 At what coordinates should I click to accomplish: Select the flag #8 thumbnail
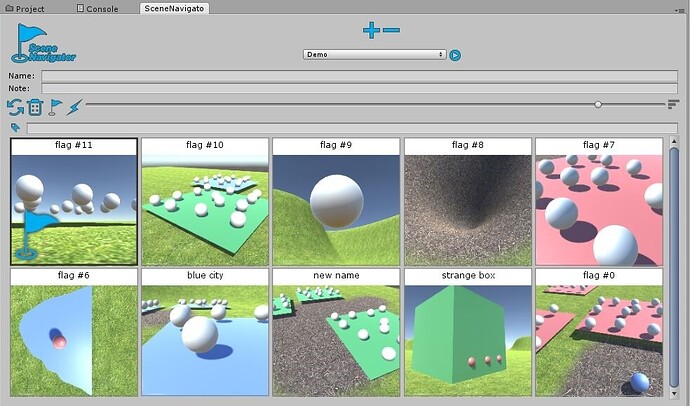tap(468, 202)
